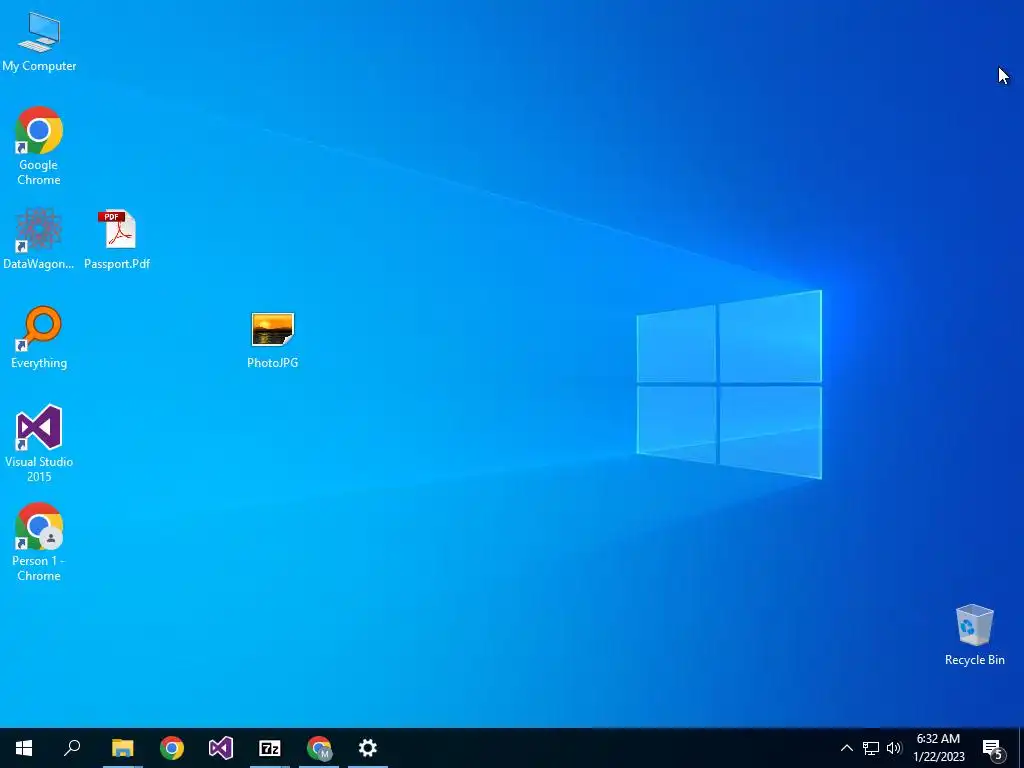Screen dimensions: 1024x768
Task: Open network status tray icon
Action: (871, 748)
